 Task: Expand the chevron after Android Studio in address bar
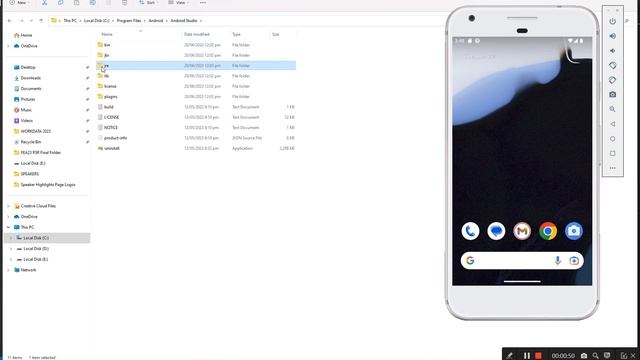click(x=201, y=20)
